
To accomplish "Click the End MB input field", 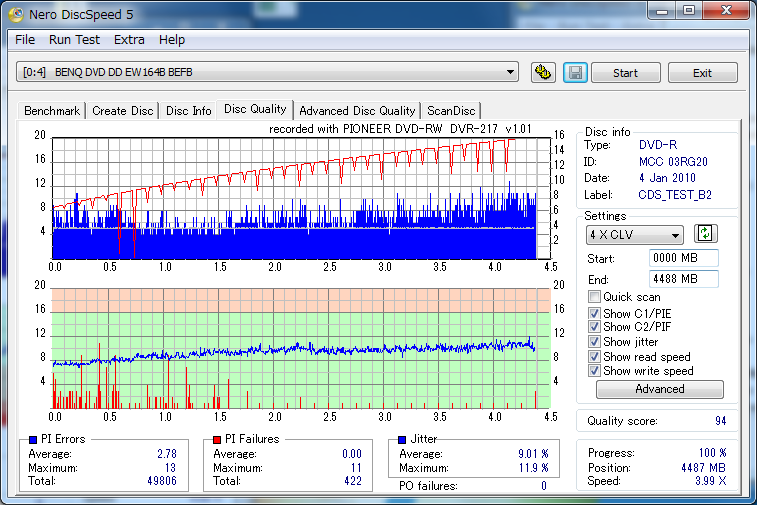I will (x=683, y=279).
